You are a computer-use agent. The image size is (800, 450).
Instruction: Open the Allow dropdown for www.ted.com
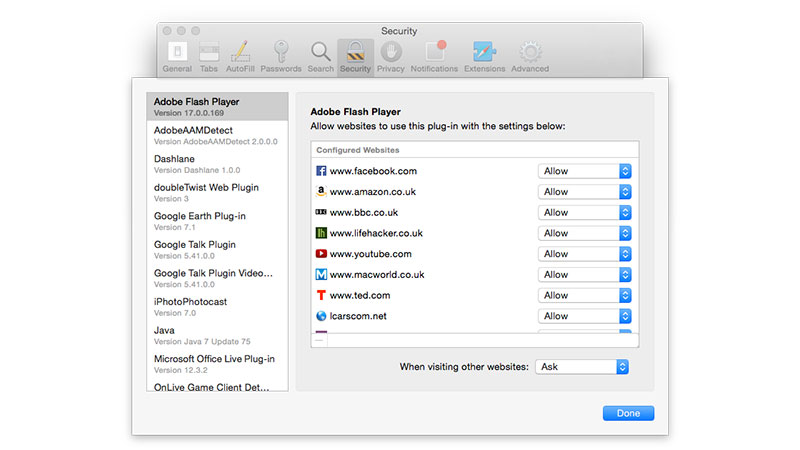[585, 295]
